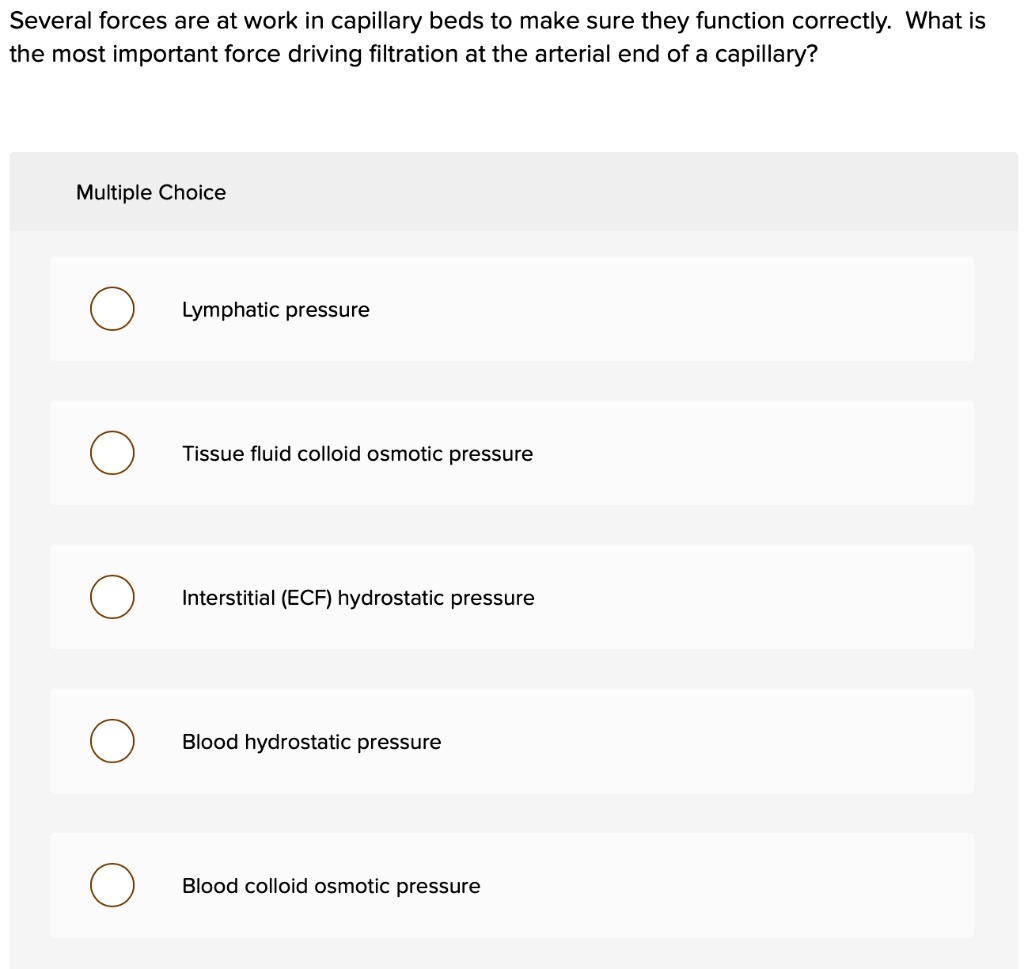
Task: Click the "Lymphatic pressure" answer text
Action: [275, 310]
